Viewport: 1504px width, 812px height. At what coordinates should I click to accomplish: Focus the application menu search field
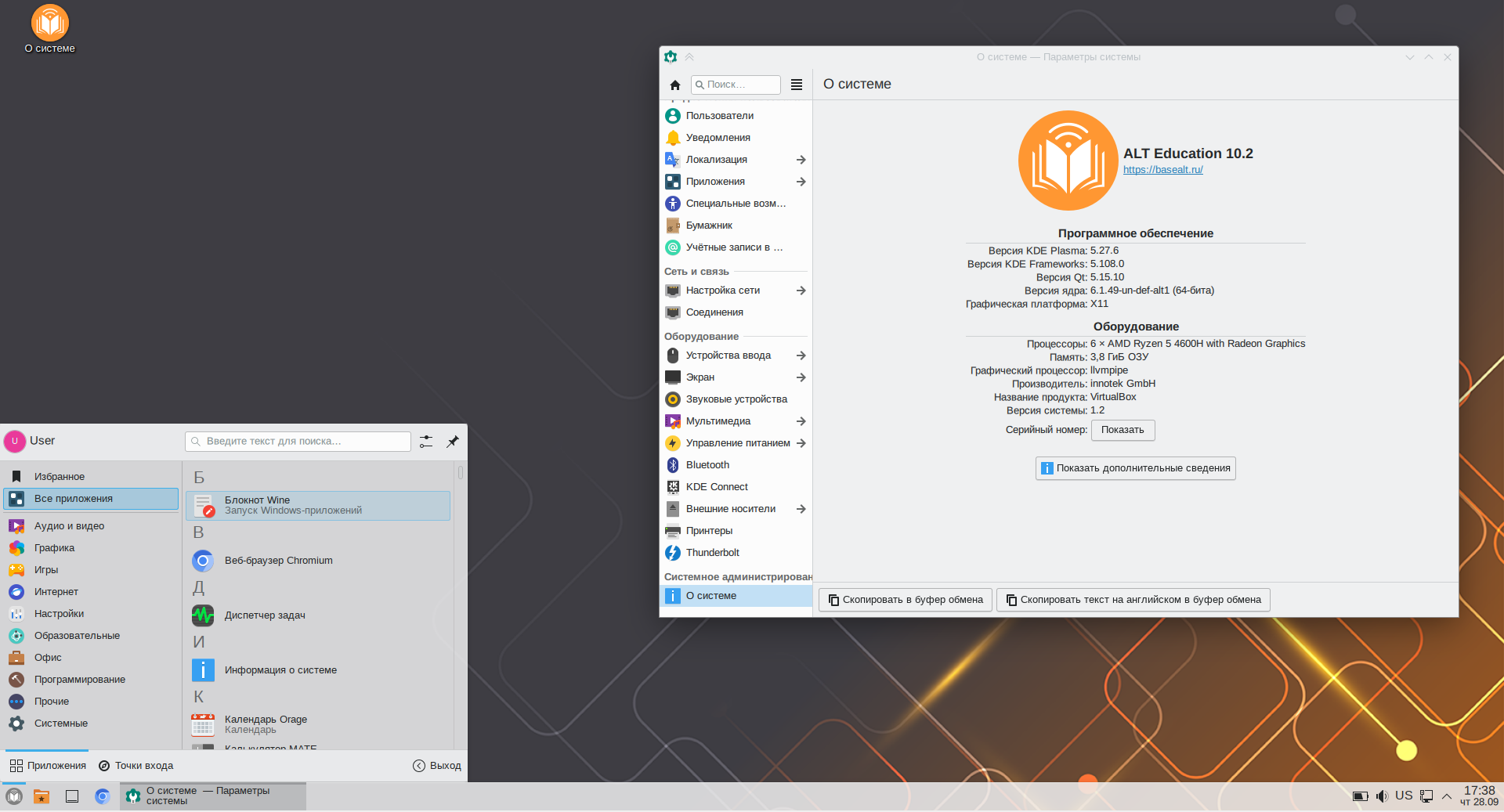point(298,442)
